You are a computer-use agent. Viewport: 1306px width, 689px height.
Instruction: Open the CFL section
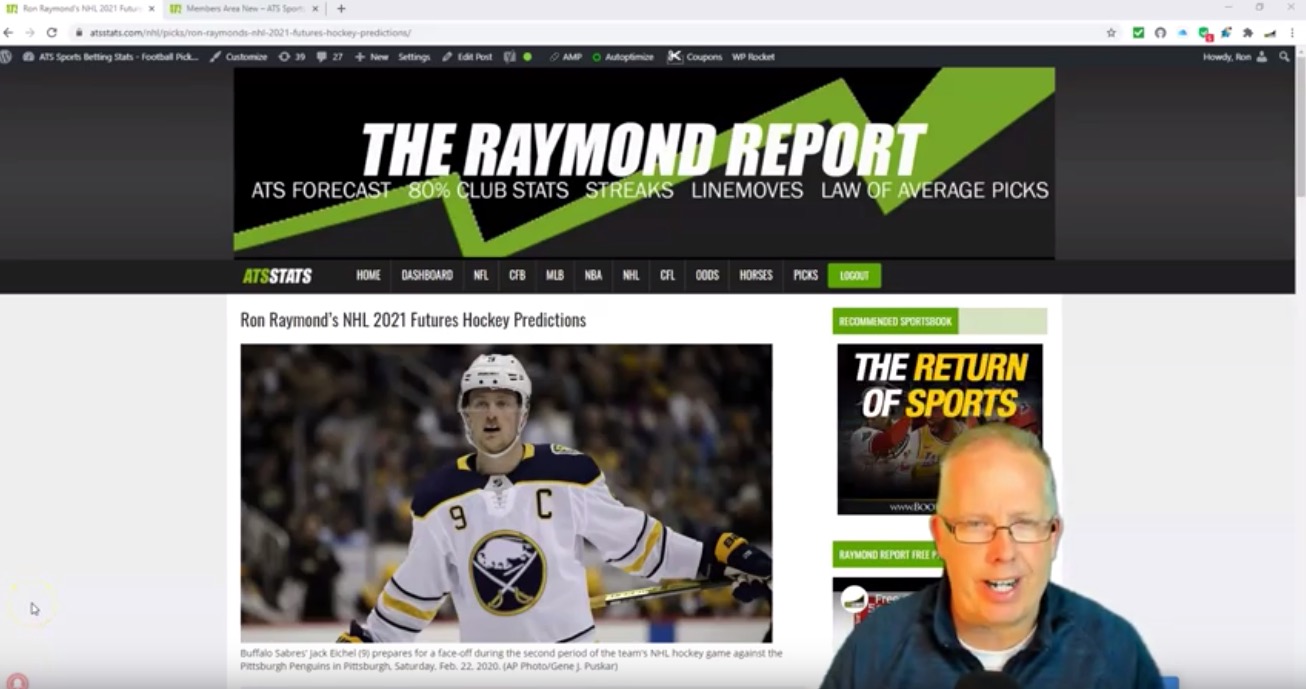pos(667,275)
